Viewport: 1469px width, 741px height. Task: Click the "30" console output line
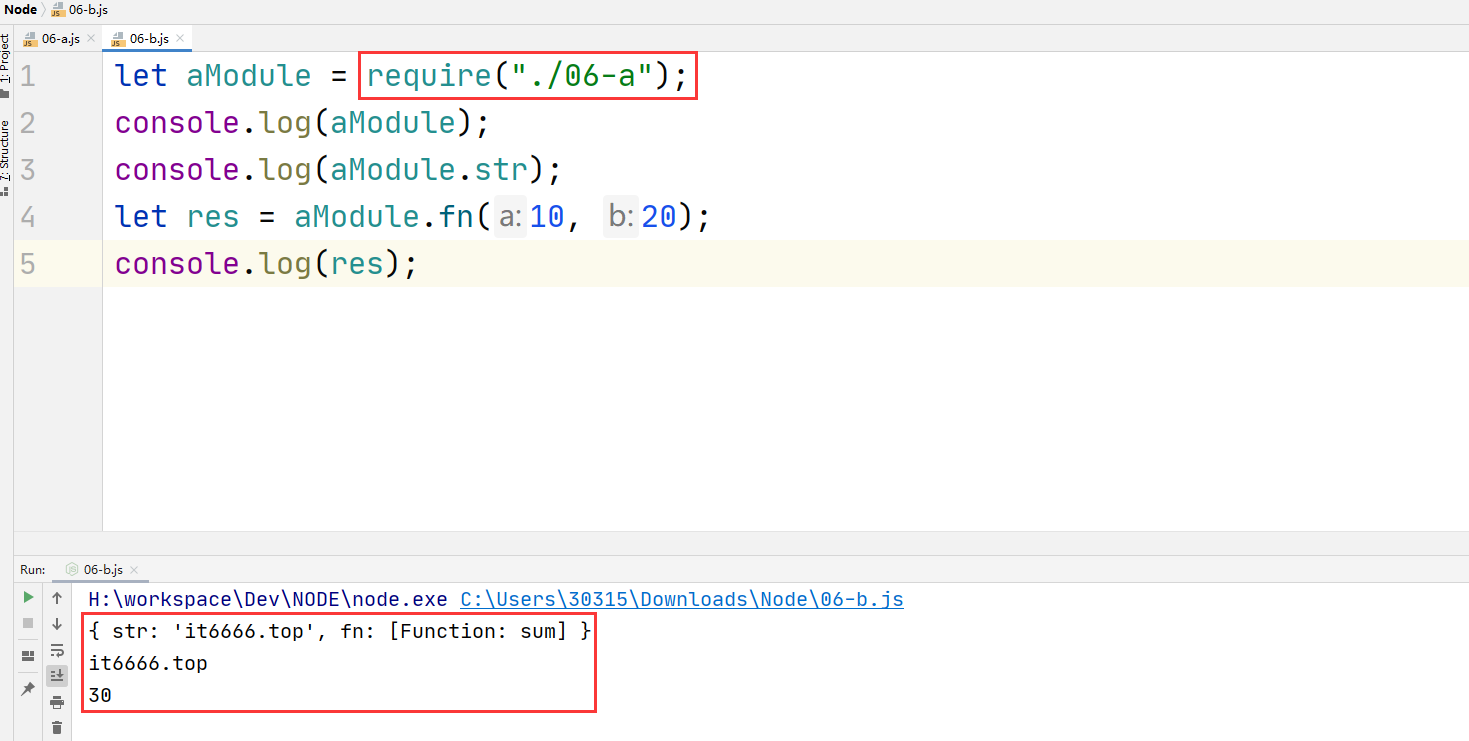coord(100,695)
